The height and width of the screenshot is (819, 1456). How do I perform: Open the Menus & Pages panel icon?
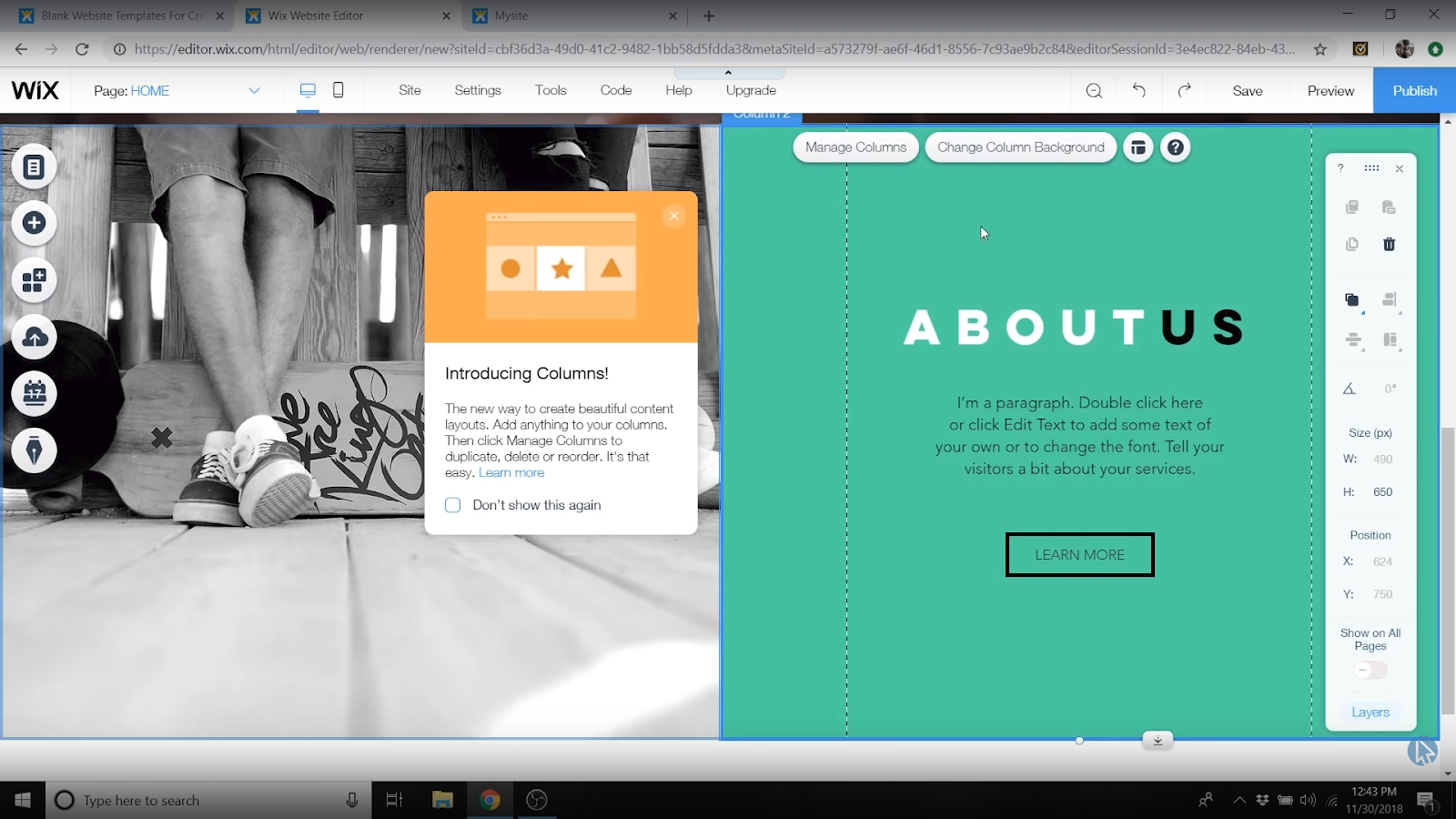tap(35, 167)
